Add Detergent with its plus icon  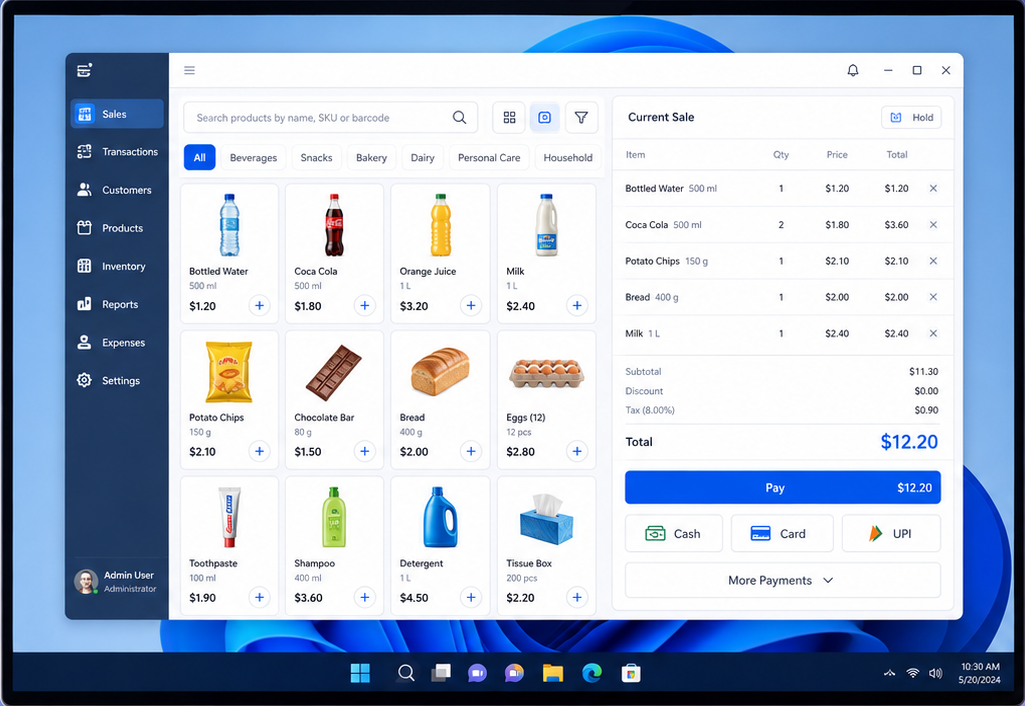point(471,597)
